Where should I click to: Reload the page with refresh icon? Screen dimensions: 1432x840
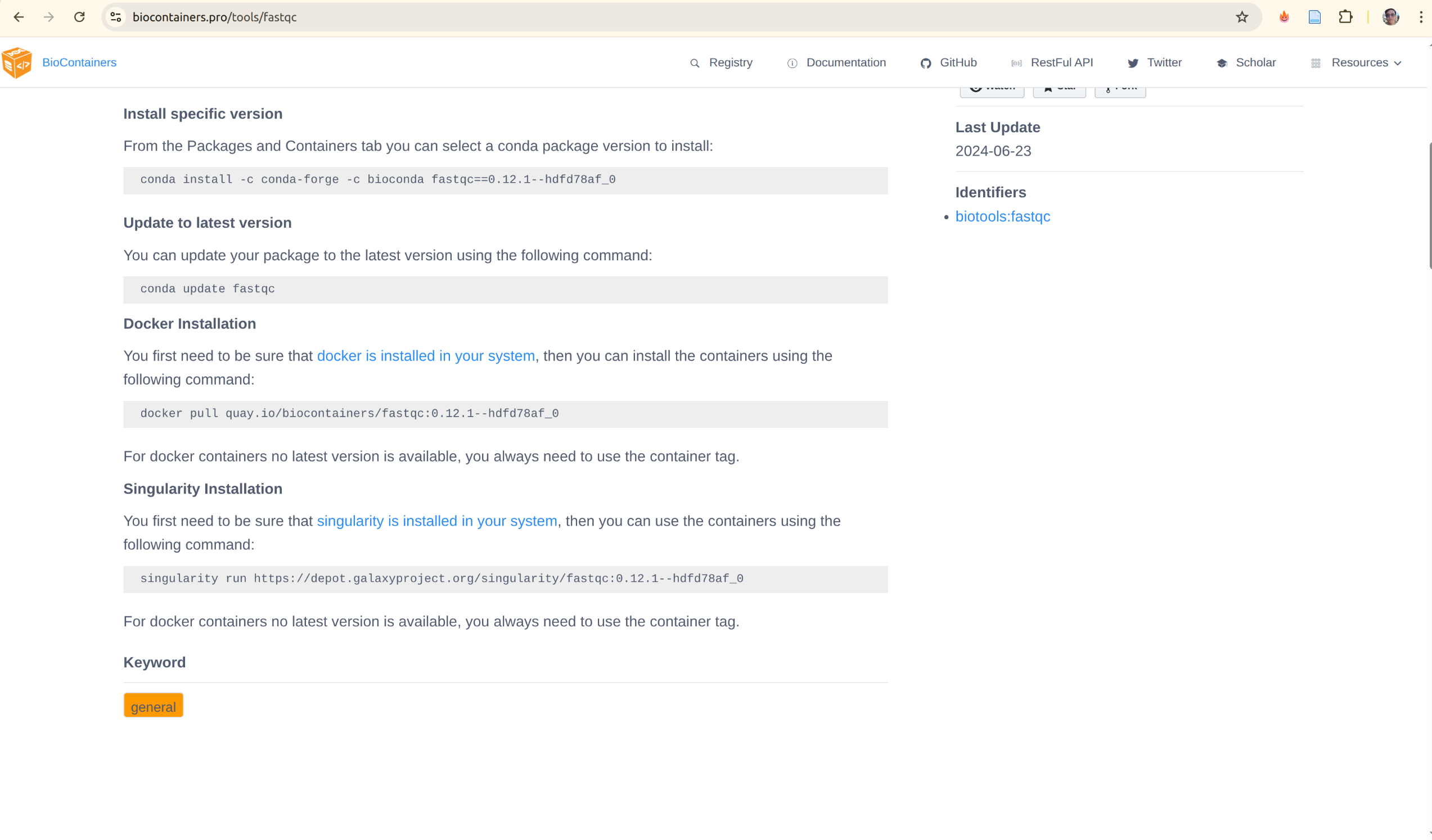pos(79,17)
